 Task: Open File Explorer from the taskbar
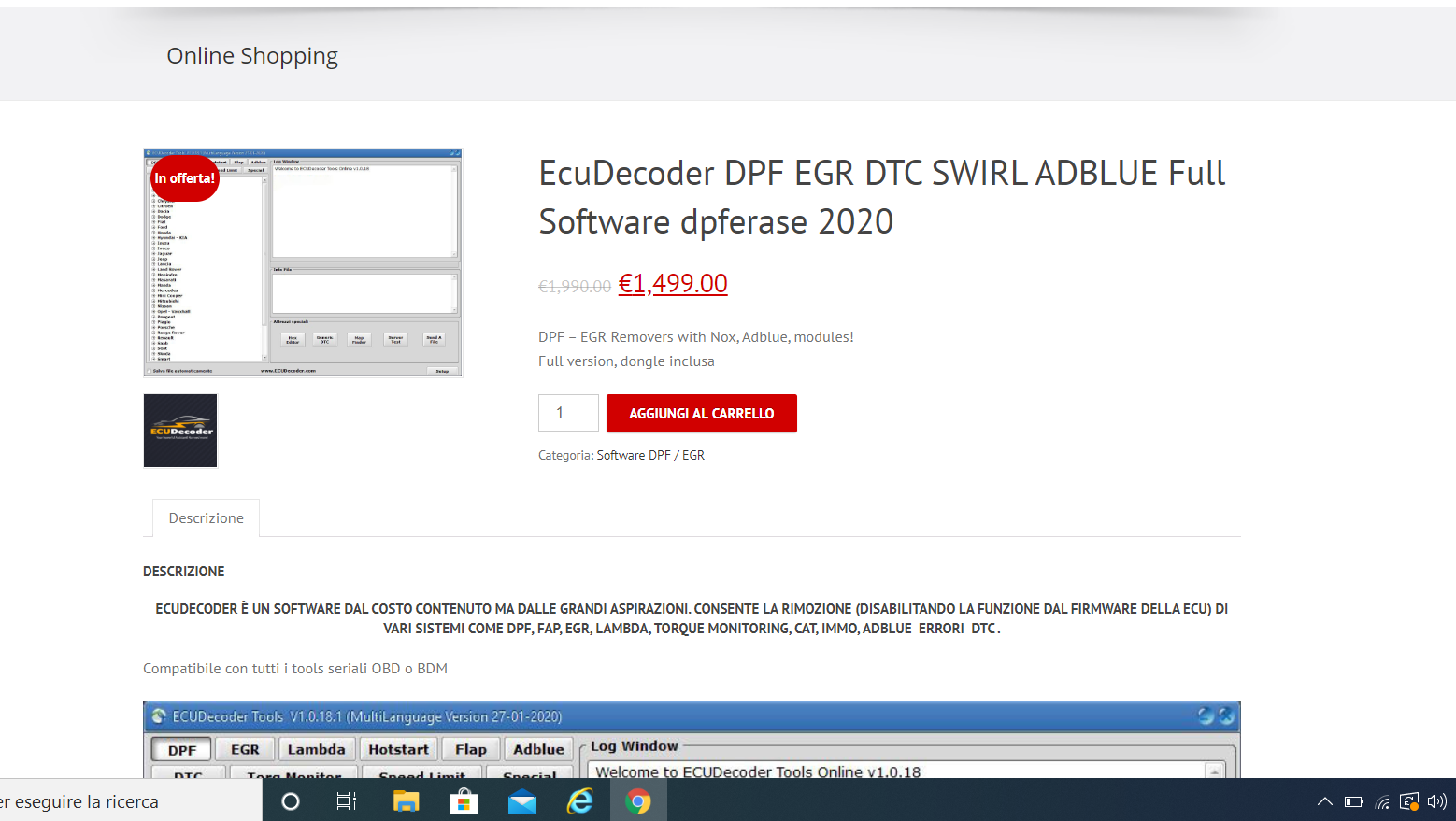click(406, 801)
